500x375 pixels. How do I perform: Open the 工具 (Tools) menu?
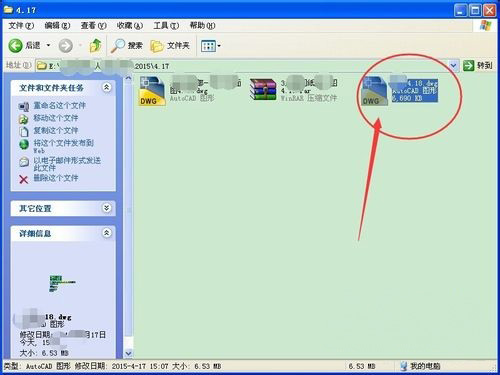(166, 26)
